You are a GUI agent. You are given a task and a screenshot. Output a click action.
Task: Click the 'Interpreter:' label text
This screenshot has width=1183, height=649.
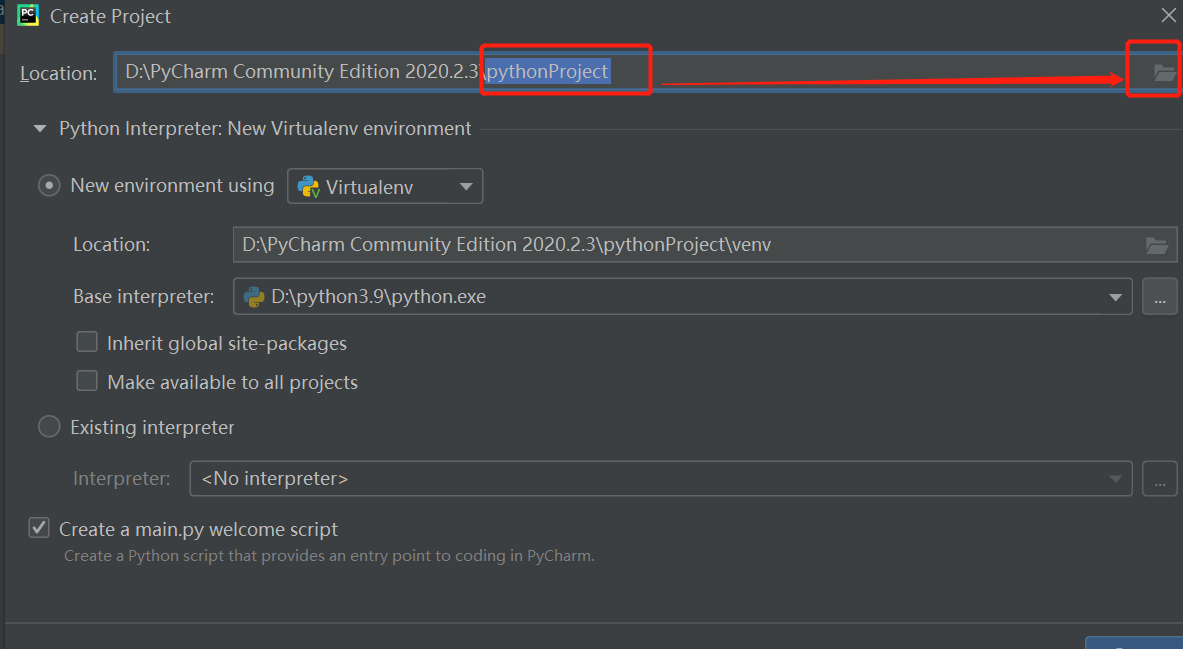[x=121, y=478]
